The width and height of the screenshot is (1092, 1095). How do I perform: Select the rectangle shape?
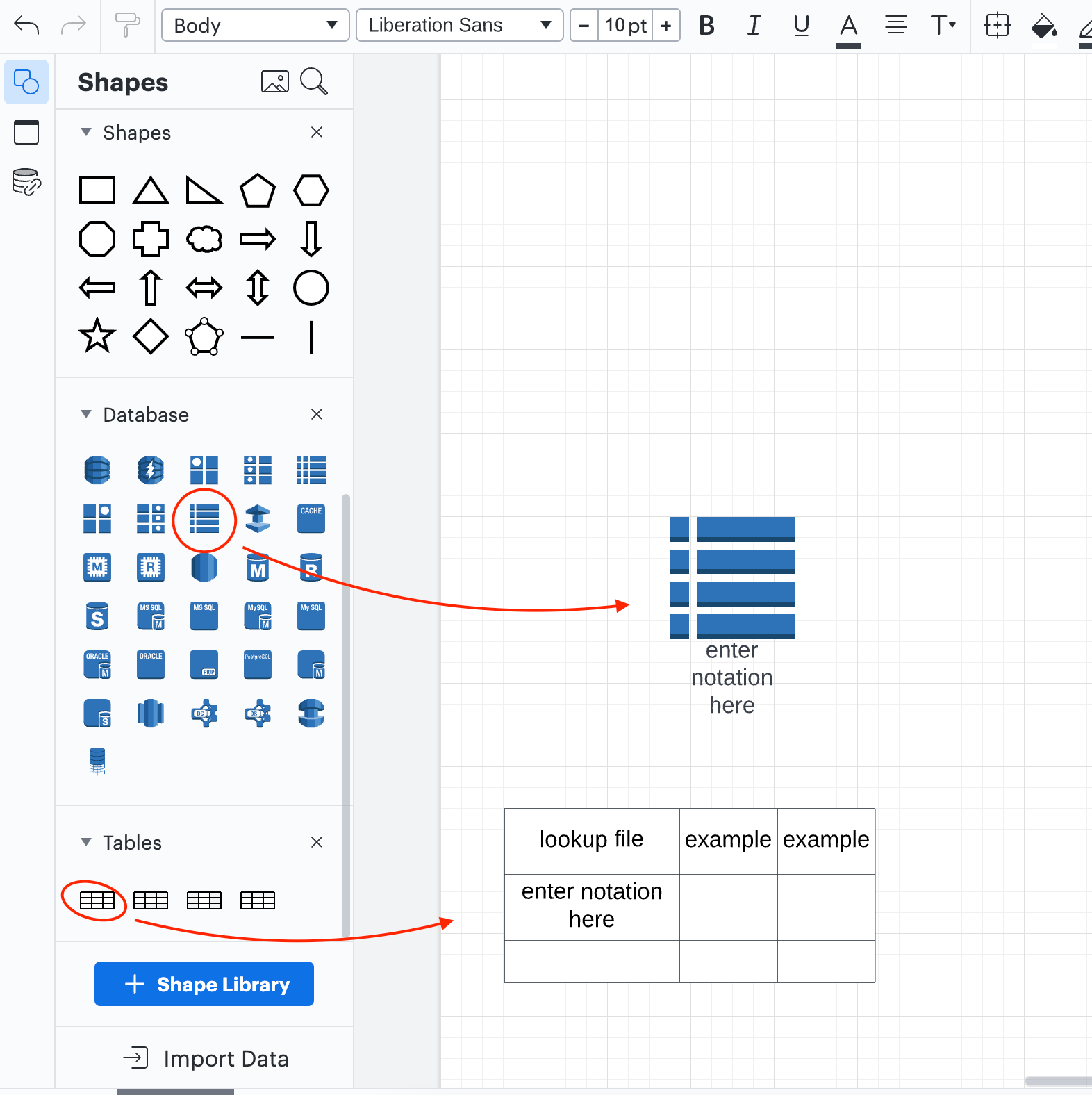(97, 190)
